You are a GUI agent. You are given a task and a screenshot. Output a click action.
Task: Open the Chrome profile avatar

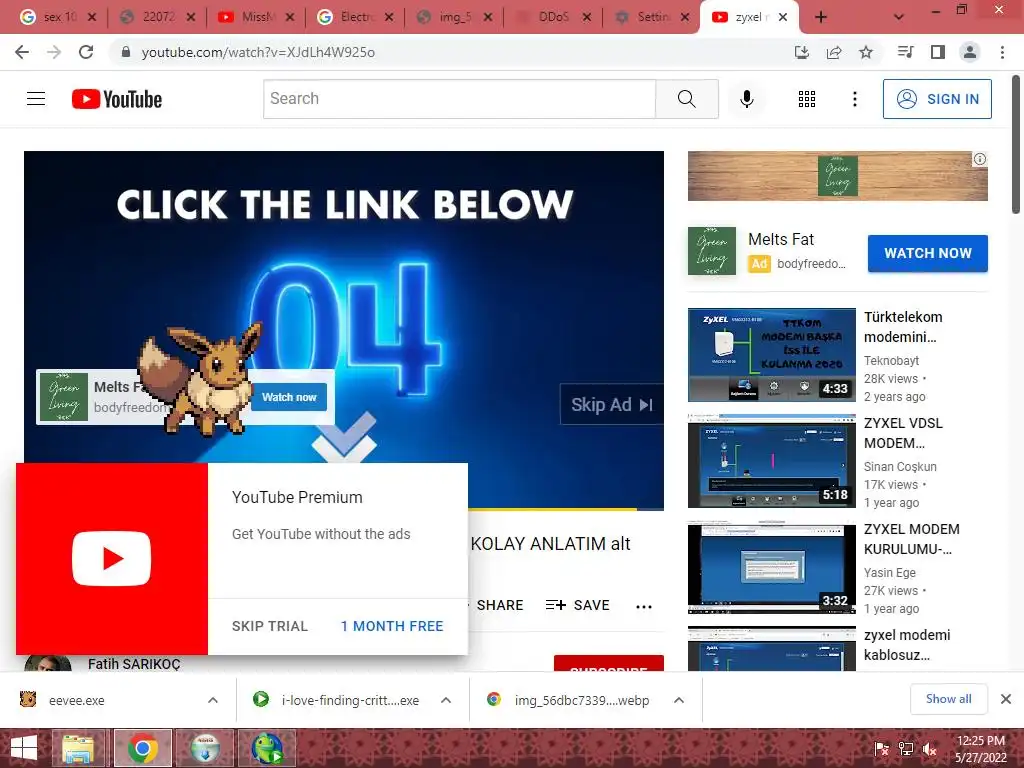pos(970,52)
